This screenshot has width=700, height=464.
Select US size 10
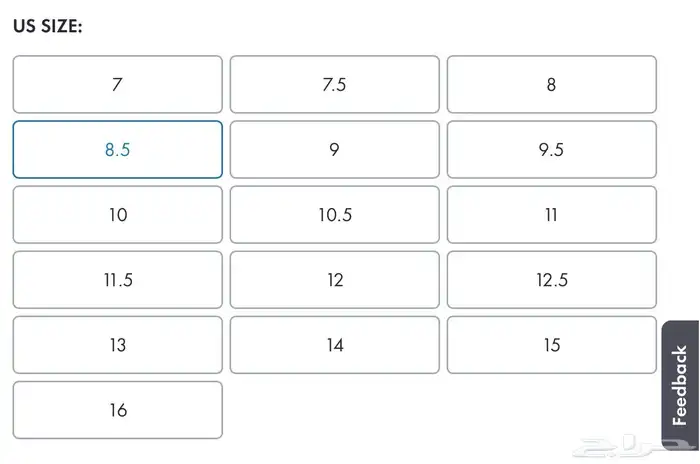117,214
